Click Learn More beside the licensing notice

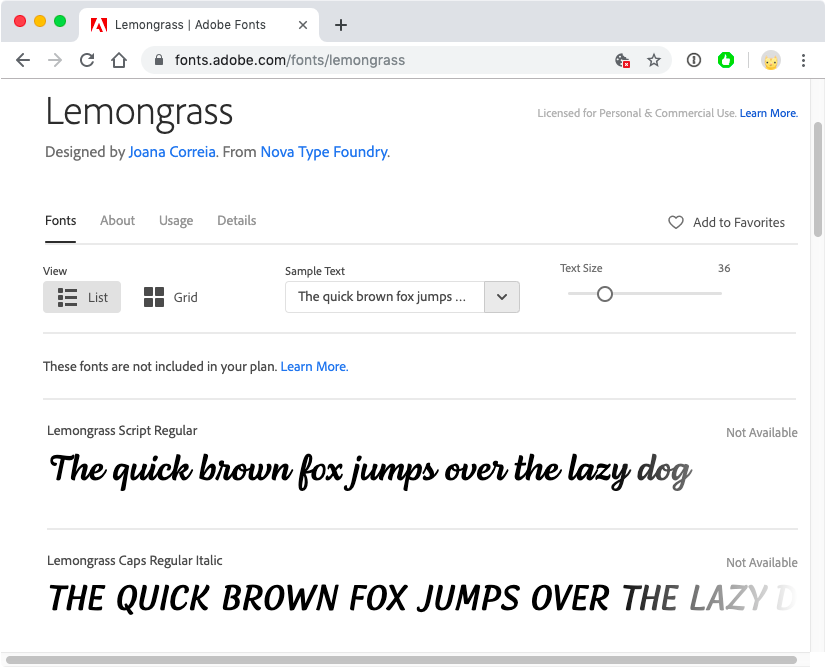(769, 113)
